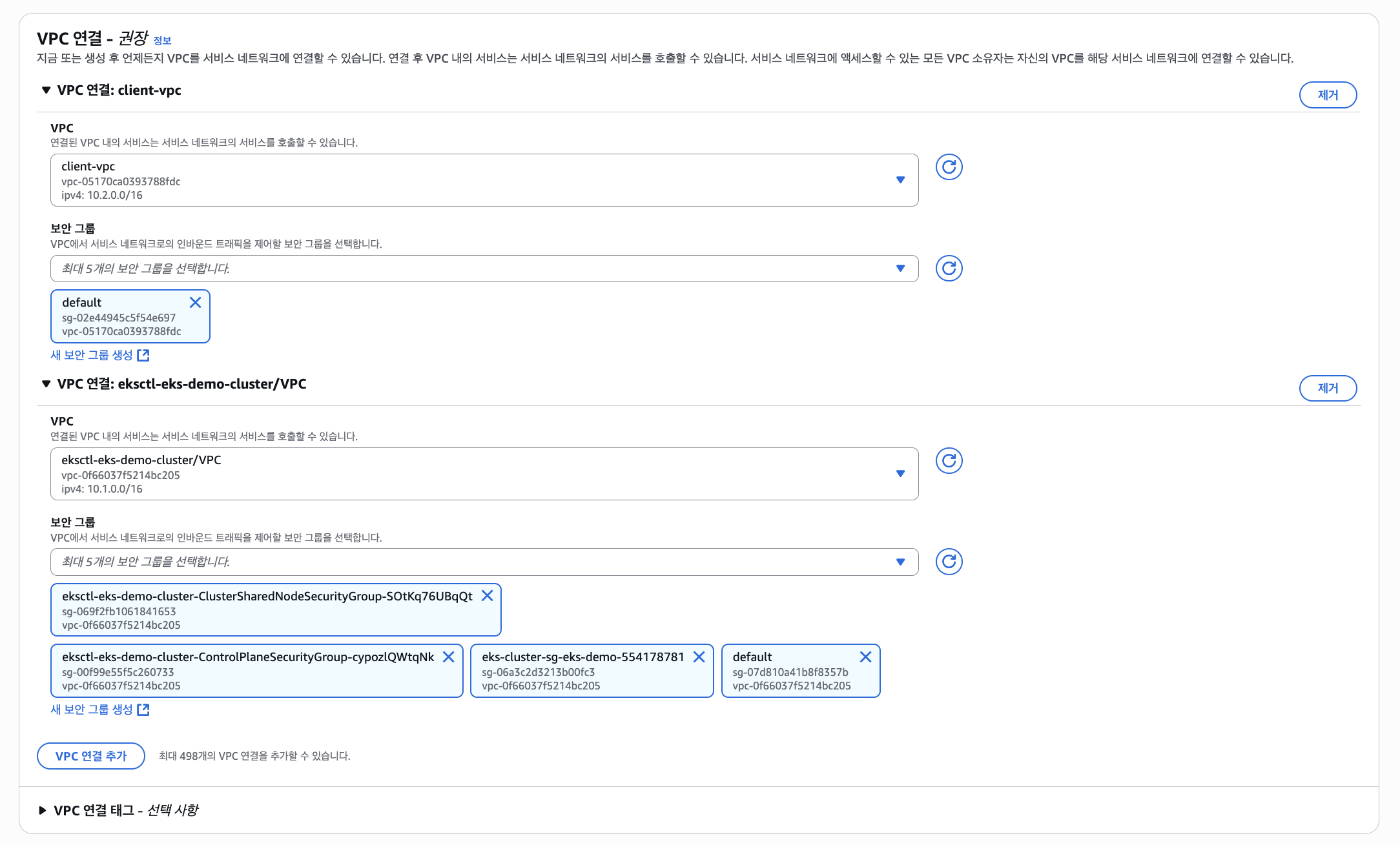Open 정보 link beside VPC 연결 heading

pyautogui.click(x=162, y=41)
